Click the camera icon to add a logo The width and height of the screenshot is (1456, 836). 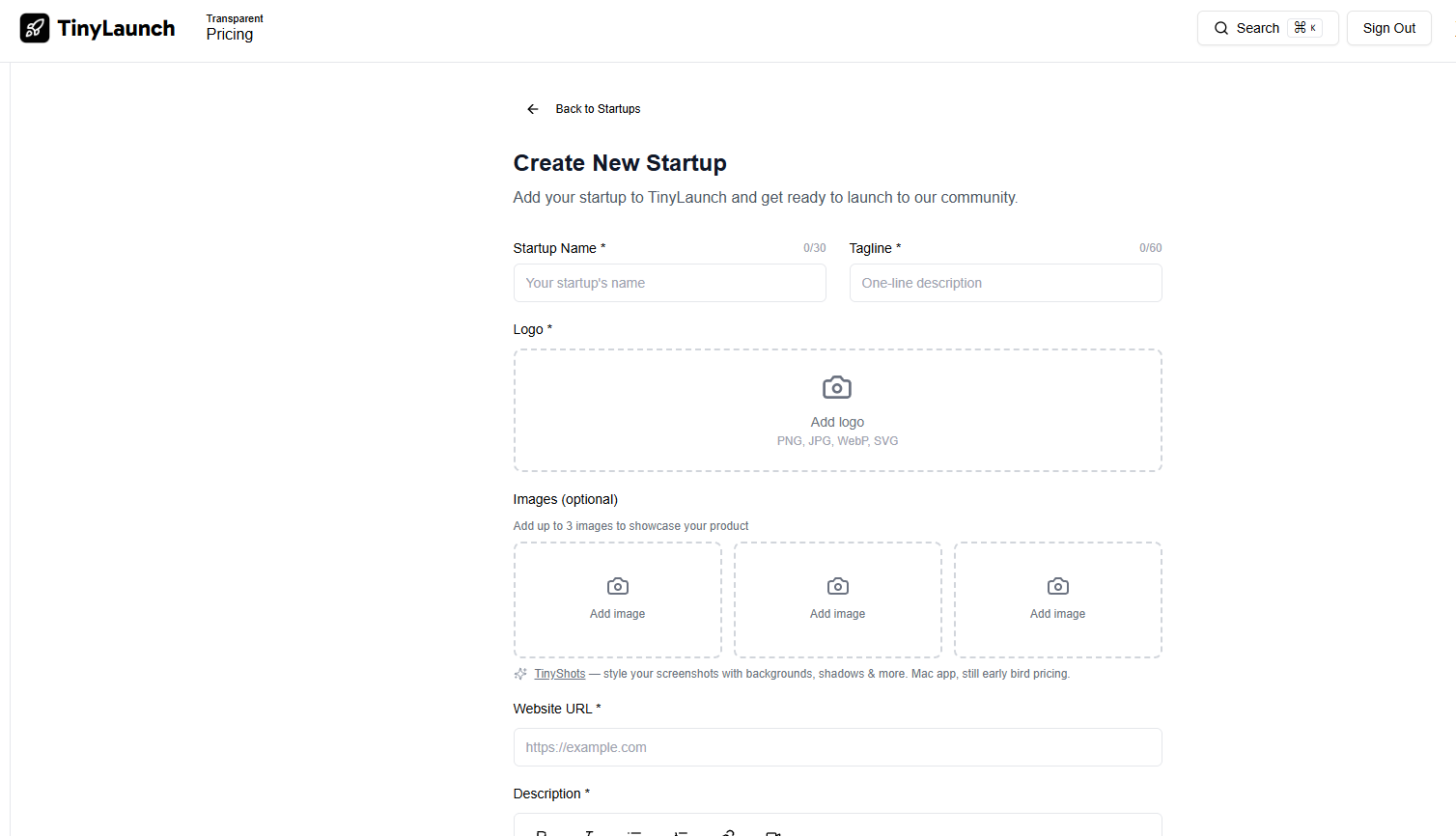pyautogui.click(x=837, y=387)
